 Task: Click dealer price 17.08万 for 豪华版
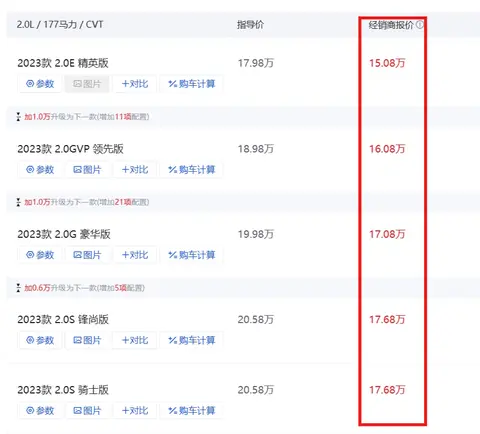tap(387, 234)
